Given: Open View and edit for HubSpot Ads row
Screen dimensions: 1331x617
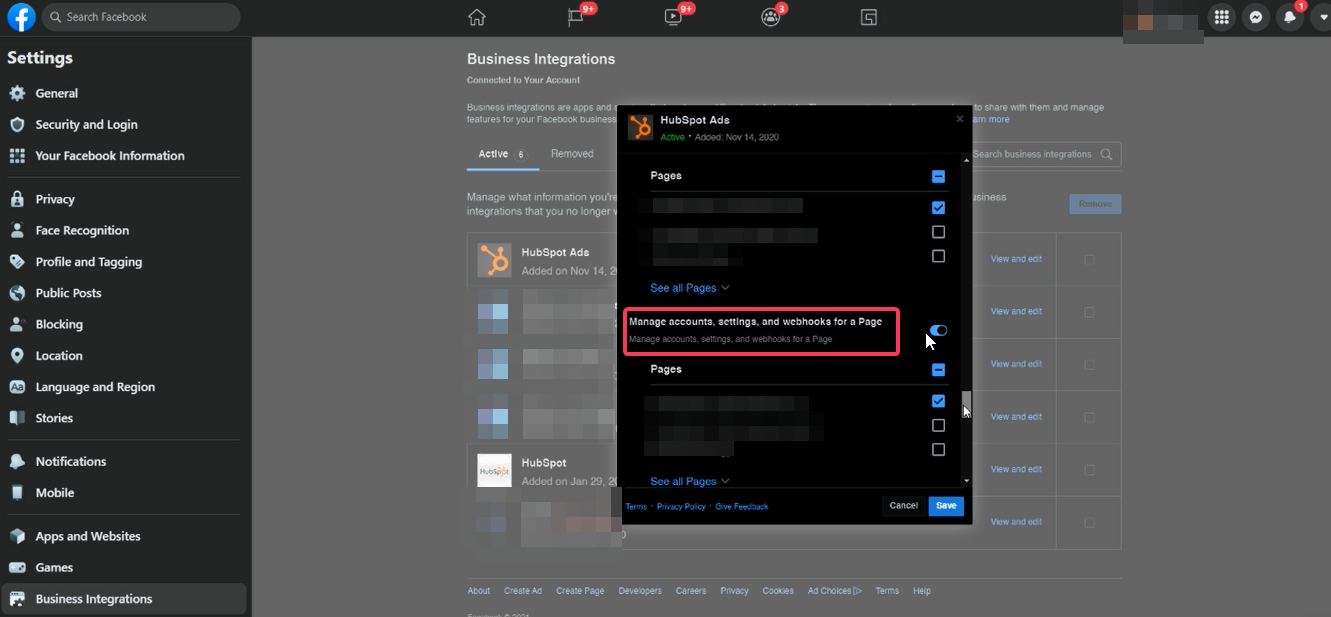Looking at the screenshot, I should click(1016, 259).
